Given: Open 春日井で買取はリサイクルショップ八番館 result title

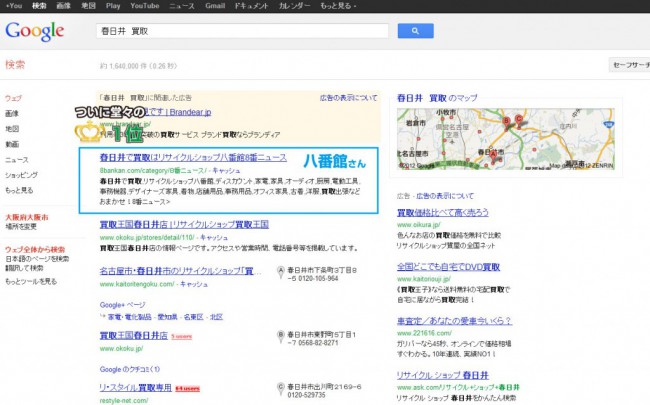Looking at the screenshot, I should (x=193, y=158).
